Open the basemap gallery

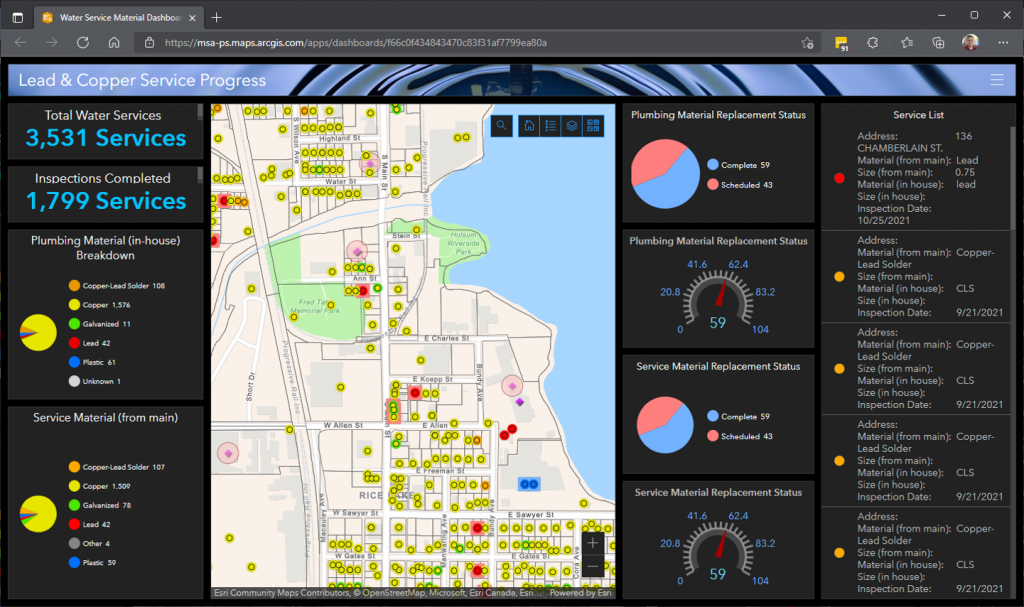click(593, 126)
